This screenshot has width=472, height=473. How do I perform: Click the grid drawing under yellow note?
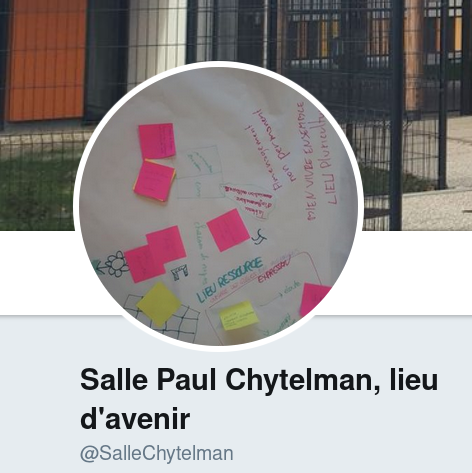[x=162, y=318]
